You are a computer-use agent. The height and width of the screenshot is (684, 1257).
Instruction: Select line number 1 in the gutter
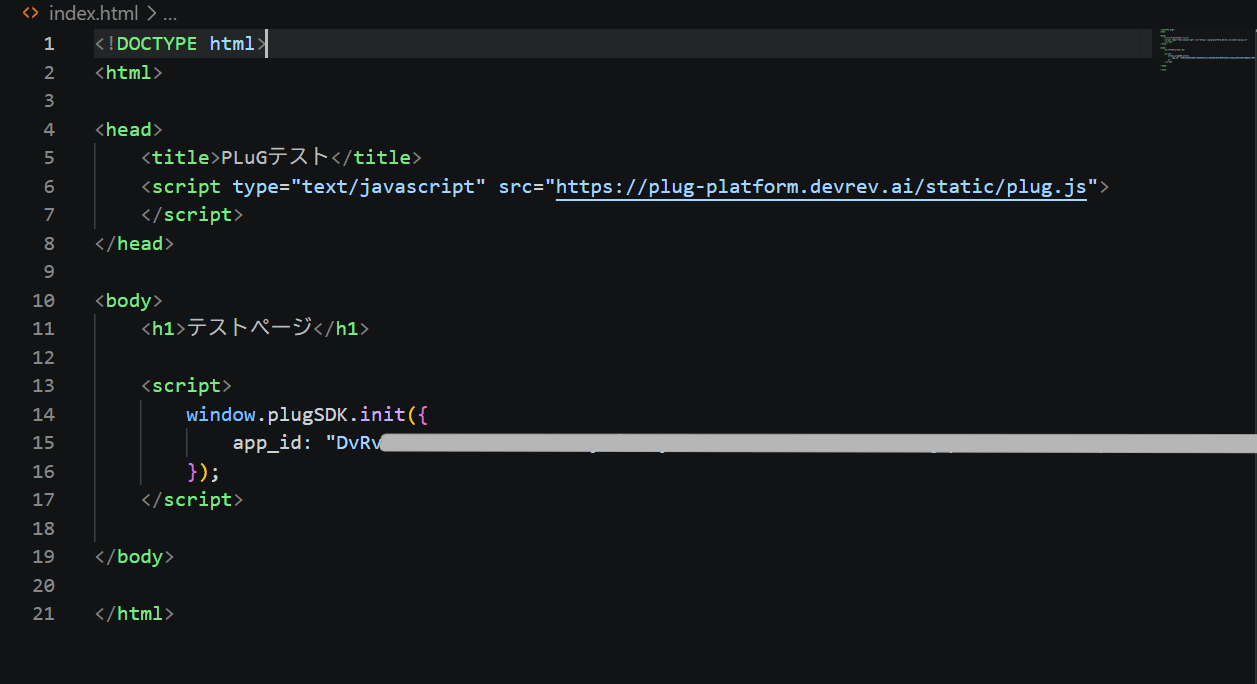click(x=49, y=44)
